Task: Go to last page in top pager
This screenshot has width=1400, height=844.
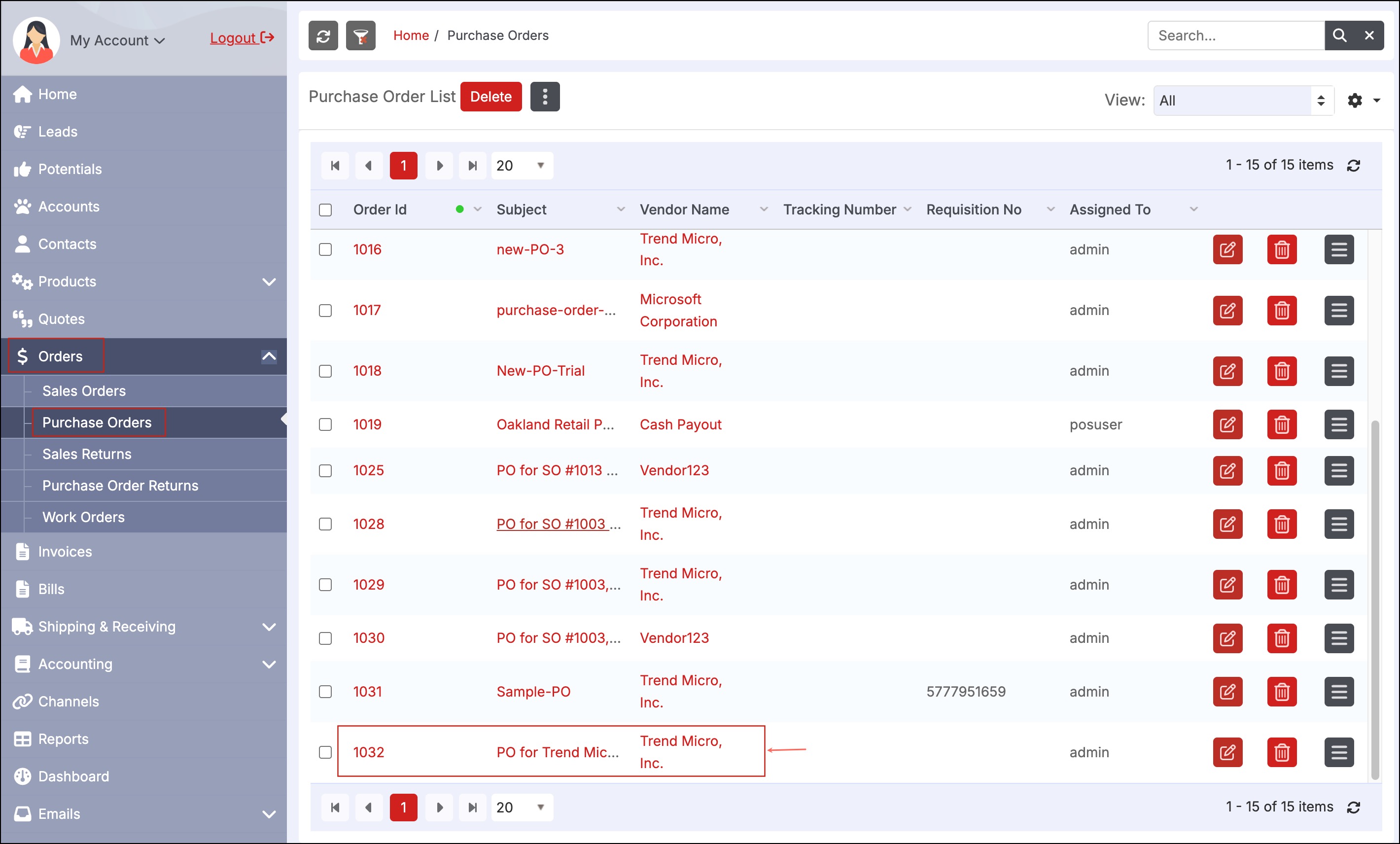Action: 472,165
